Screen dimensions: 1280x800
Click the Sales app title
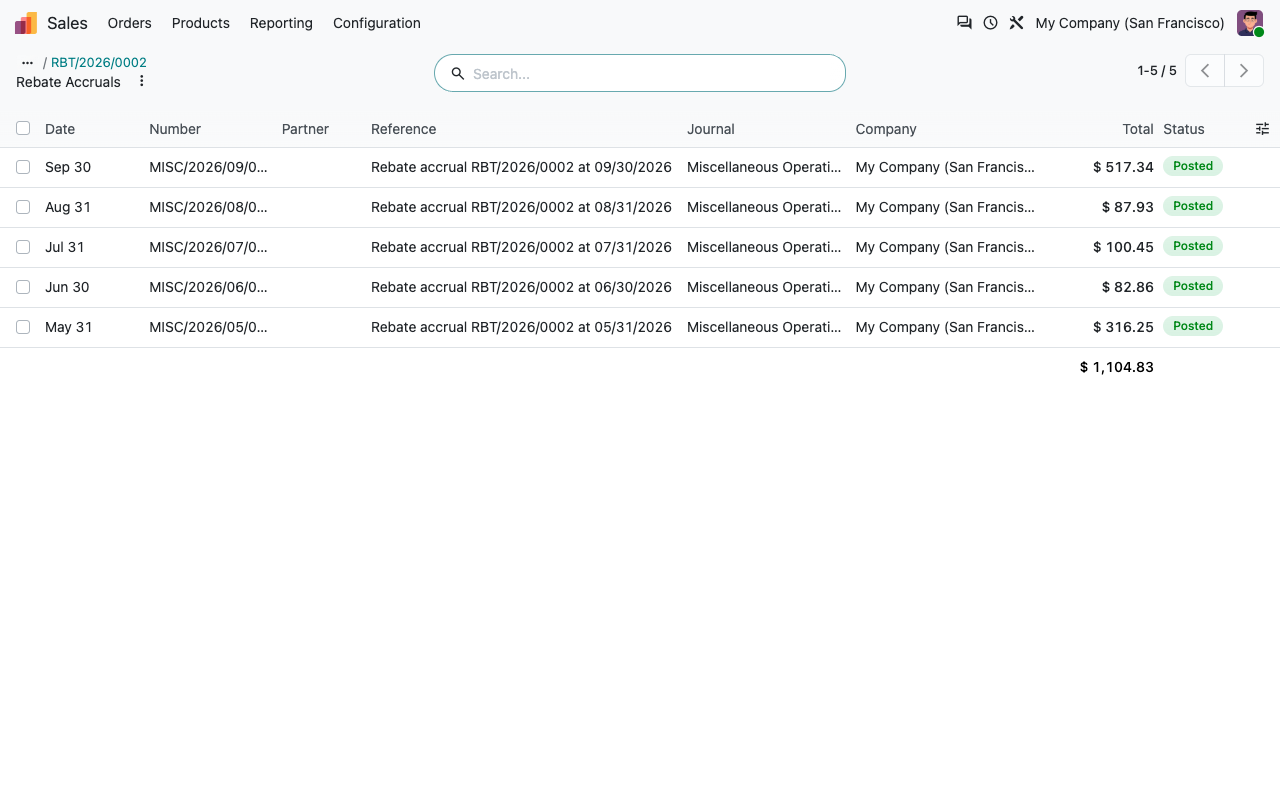[x=67, y=23]
